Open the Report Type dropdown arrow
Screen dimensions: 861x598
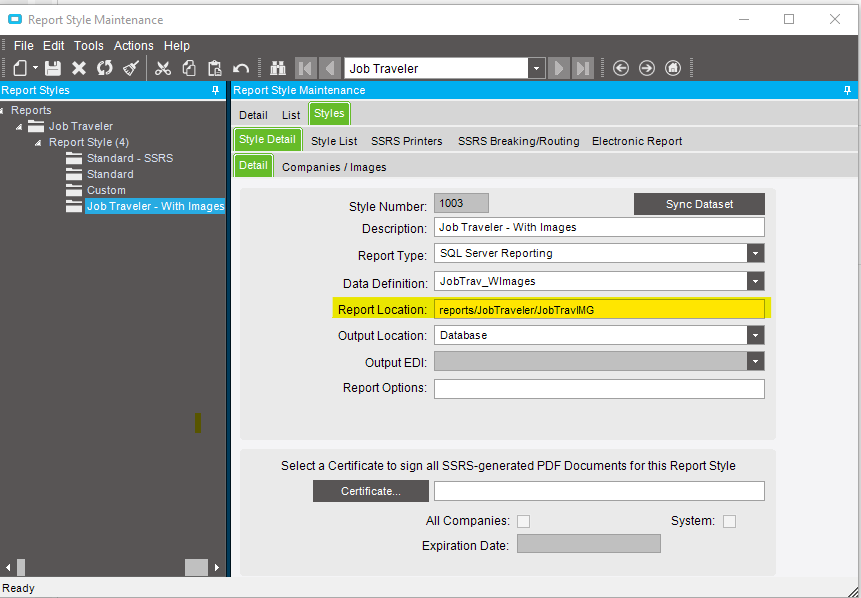756,254
